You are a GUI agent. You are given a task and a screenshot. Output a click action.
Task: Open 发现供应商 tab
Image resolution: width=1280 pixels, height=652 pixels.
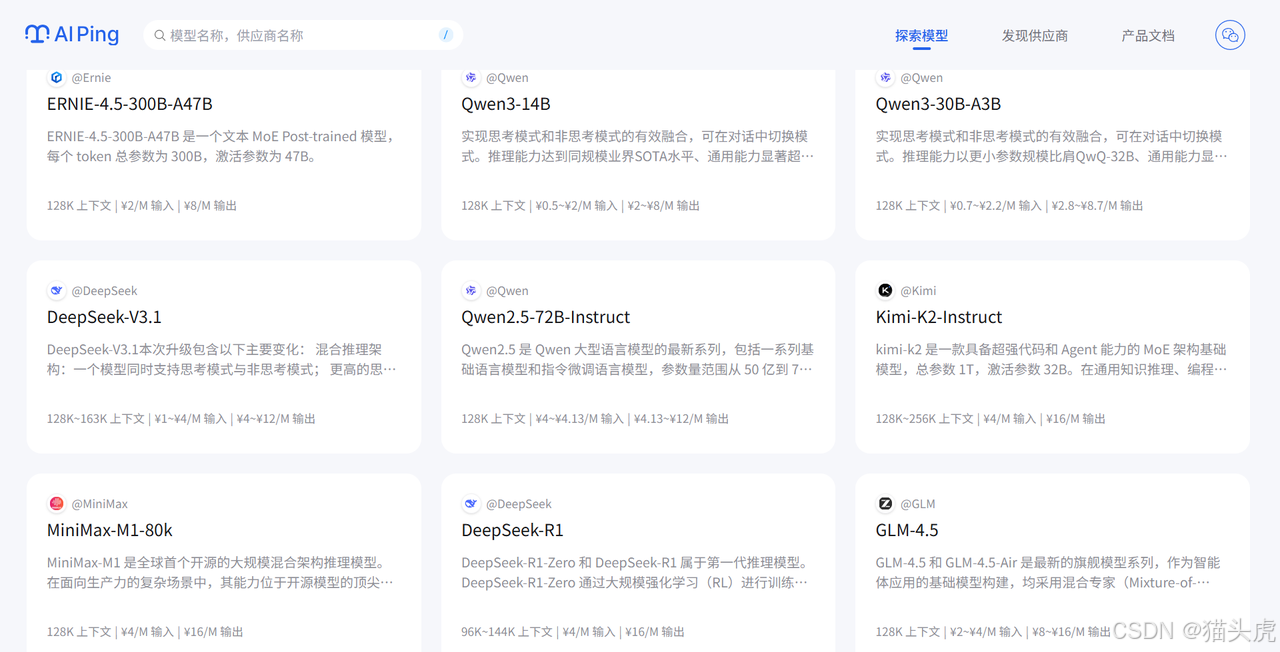point(1035,36)
